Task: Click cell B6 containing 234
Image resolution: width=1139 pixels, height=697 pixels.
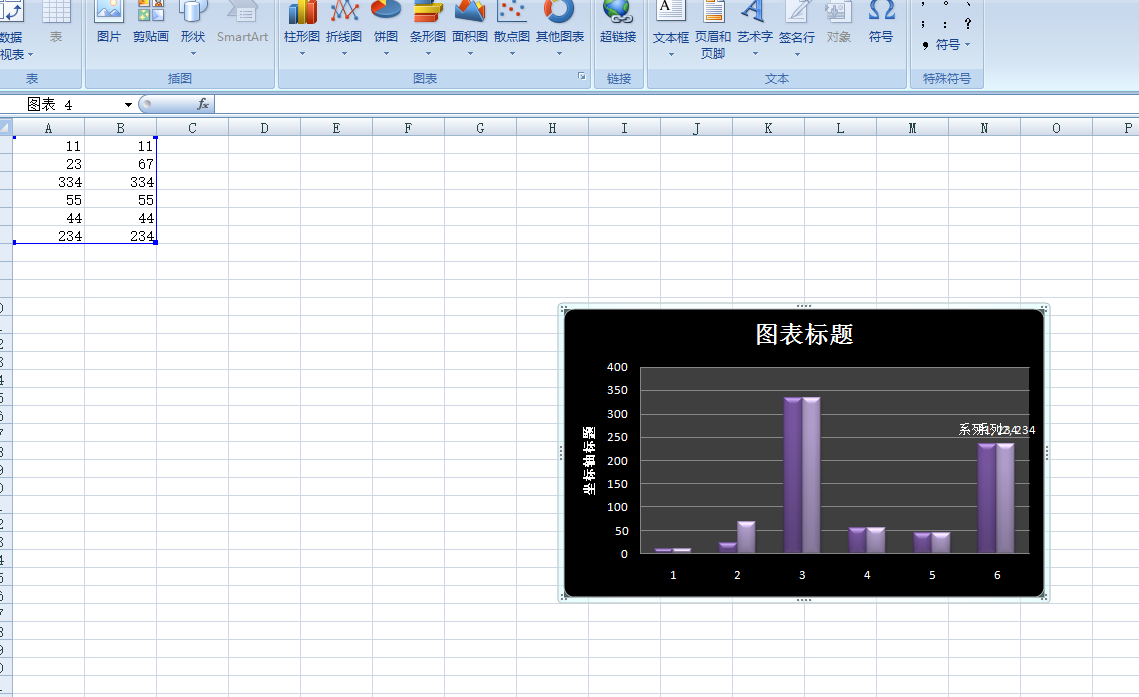Action: click(121, 236)
